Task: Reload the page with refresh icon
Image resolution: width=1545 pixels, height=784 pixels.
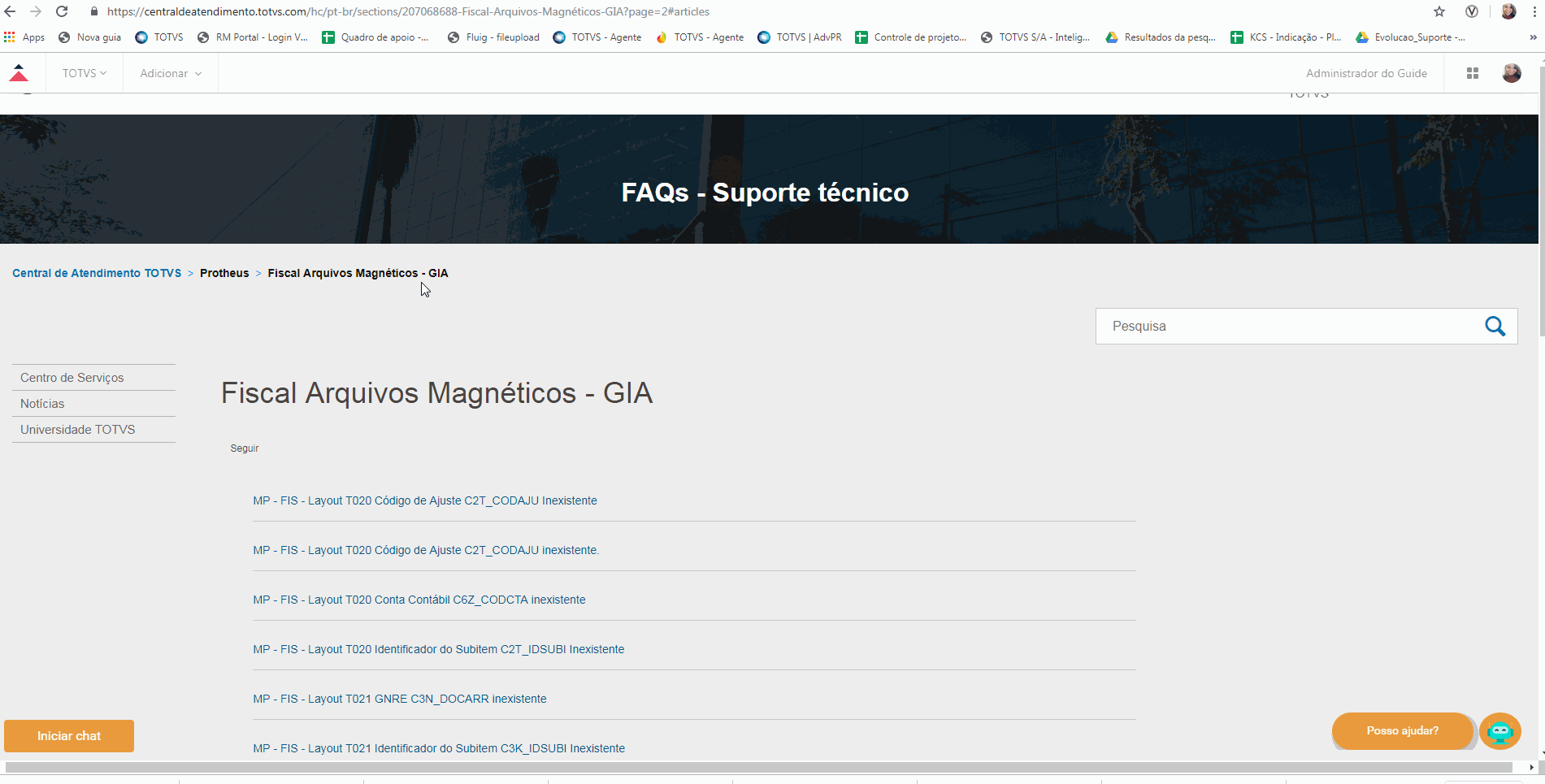Action: (62, 11)
